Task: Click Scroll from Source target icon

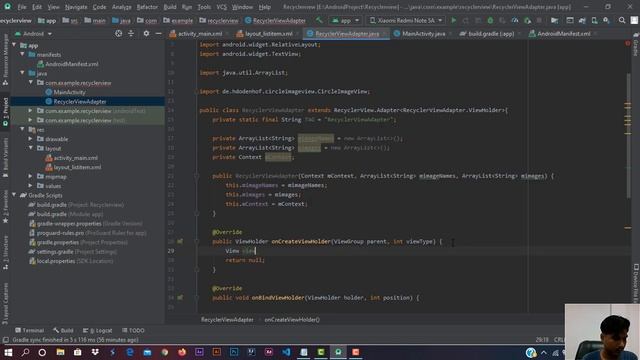Action: (x=118, y=34)
